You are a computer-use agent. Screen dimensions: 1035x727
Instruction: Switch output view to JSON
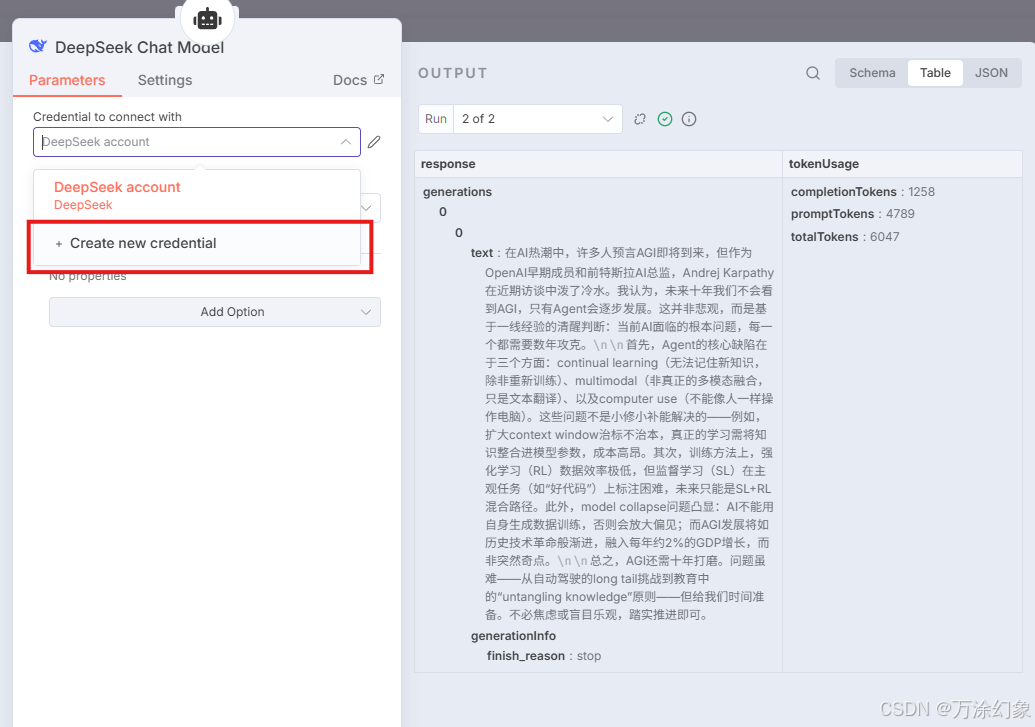pyautogui.click(x=991, y=73)
